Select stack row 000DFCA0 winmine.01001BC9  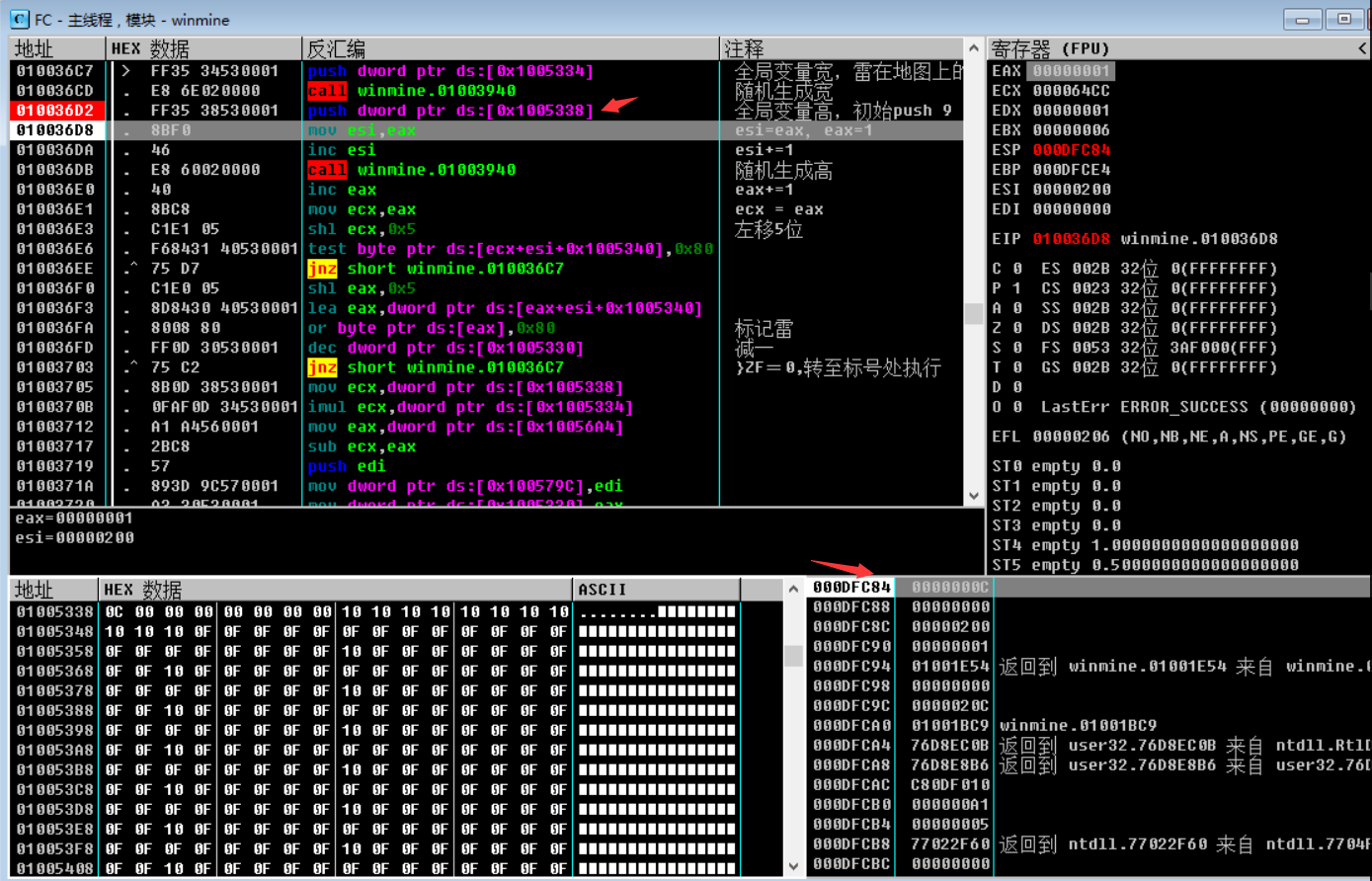coord(1090,725)
